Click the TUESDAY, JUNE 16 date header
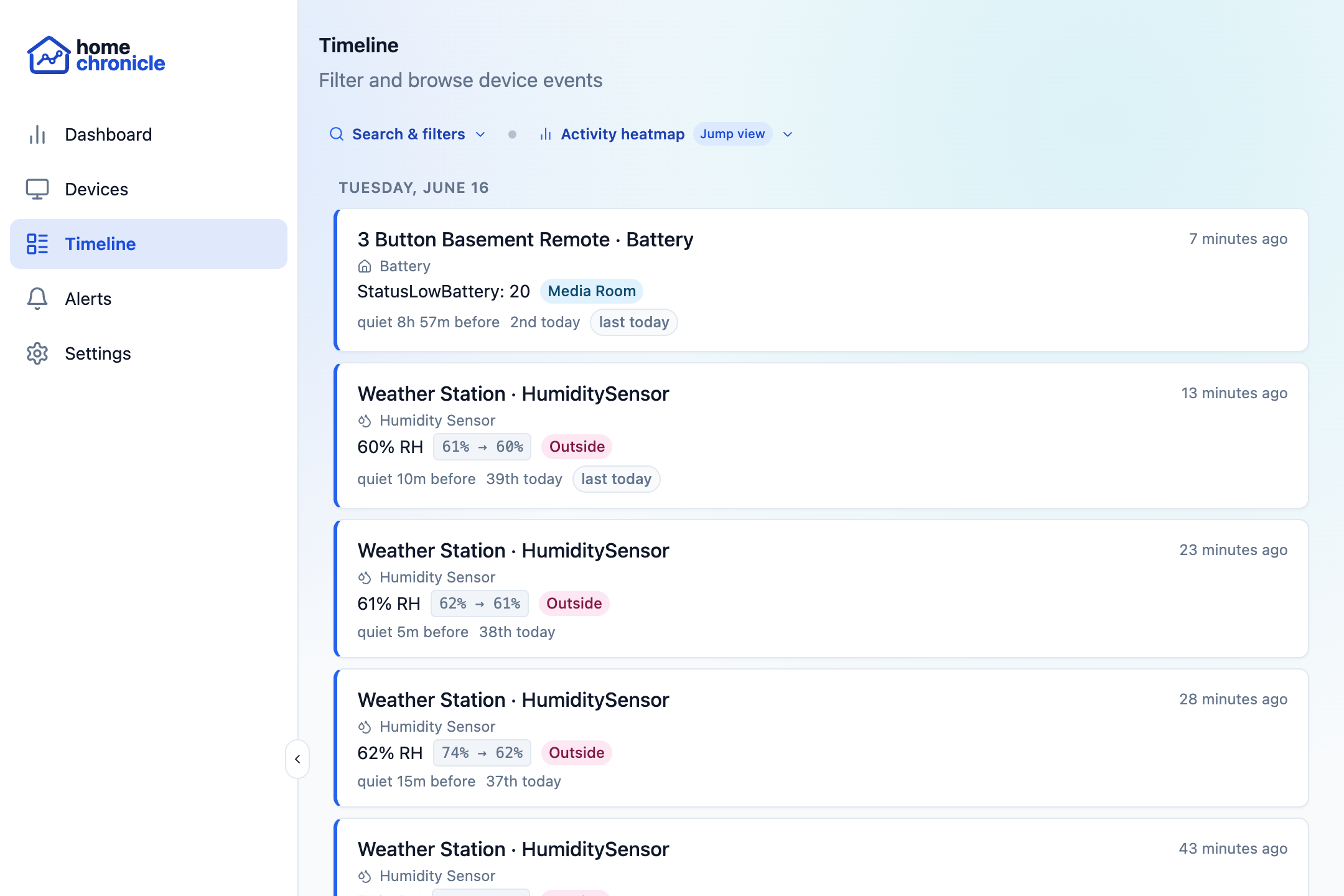 [414, 188]
